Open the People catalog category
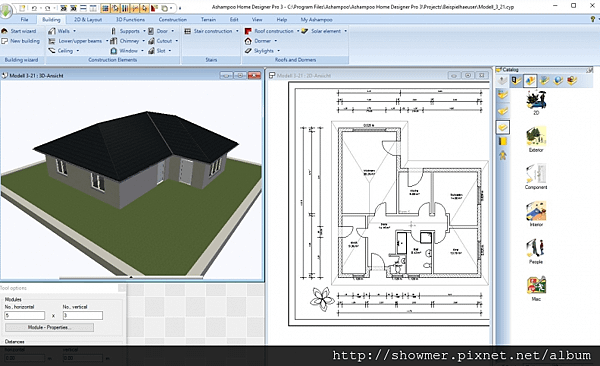The width and height of the screenshot is (600, 366). tap(536, 251)
